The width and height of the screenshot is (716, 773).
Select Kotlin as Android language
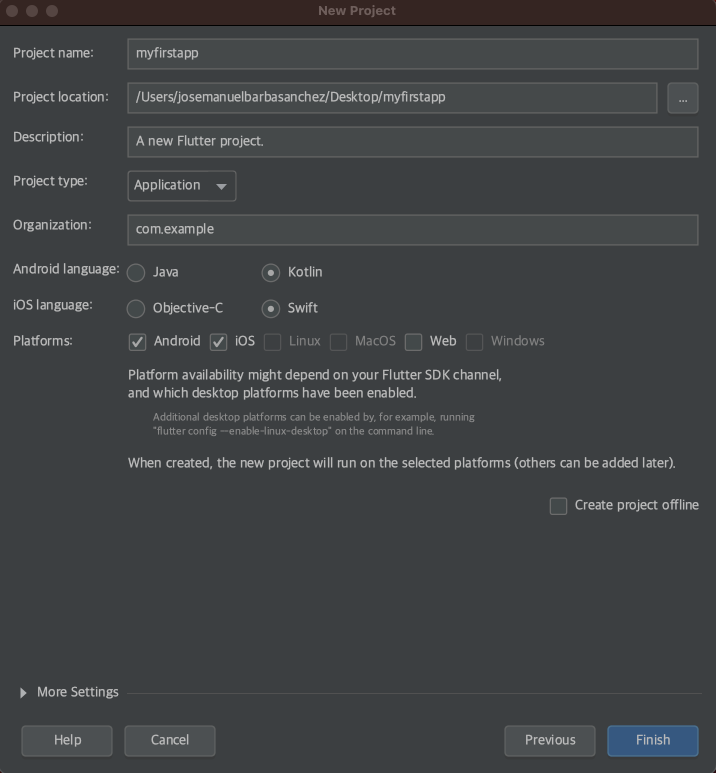click(x=271, y=273)
